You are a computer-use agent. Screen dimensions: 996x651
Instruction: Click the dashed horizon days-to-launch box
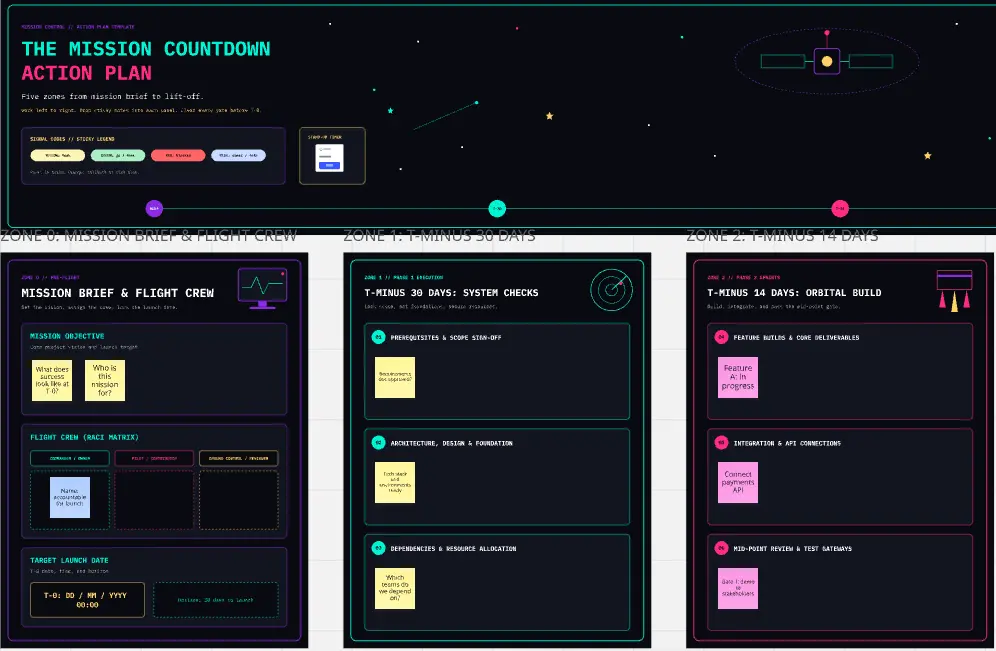216,600
